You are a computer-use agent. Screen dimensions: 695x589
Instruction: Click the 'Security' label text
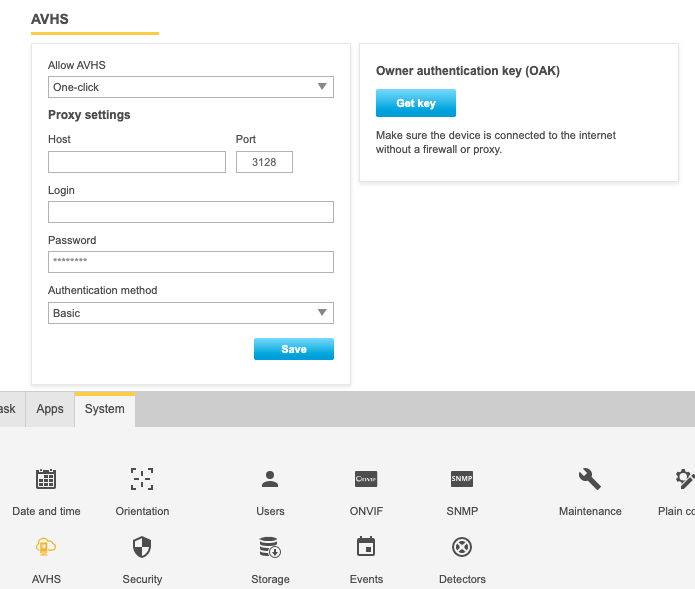pos(142,579)
